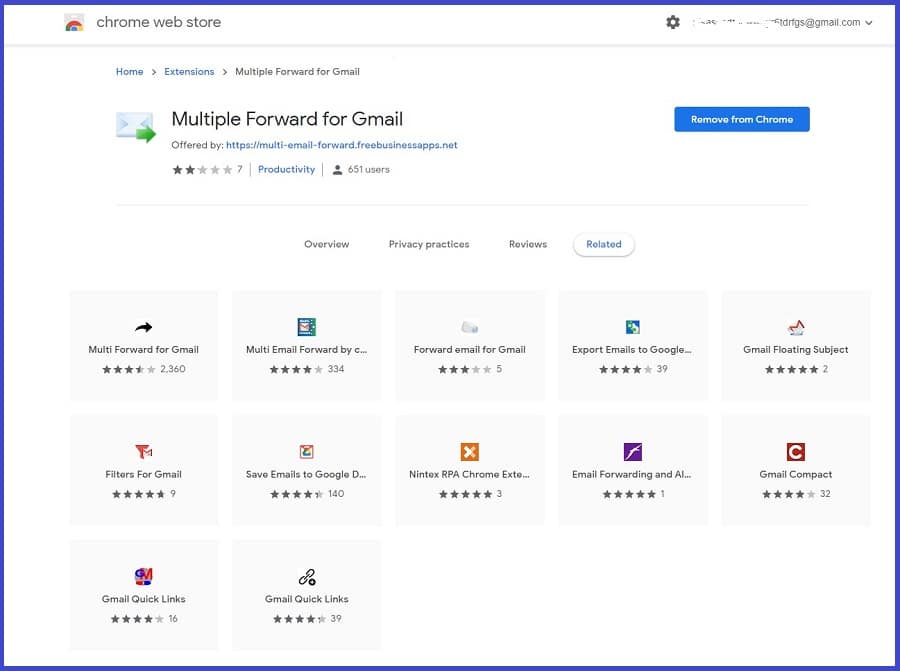The width and height of the screenshot is (900, 671).
Task: Open the Extensions breadcrumb link
Action: coord(189,72)
